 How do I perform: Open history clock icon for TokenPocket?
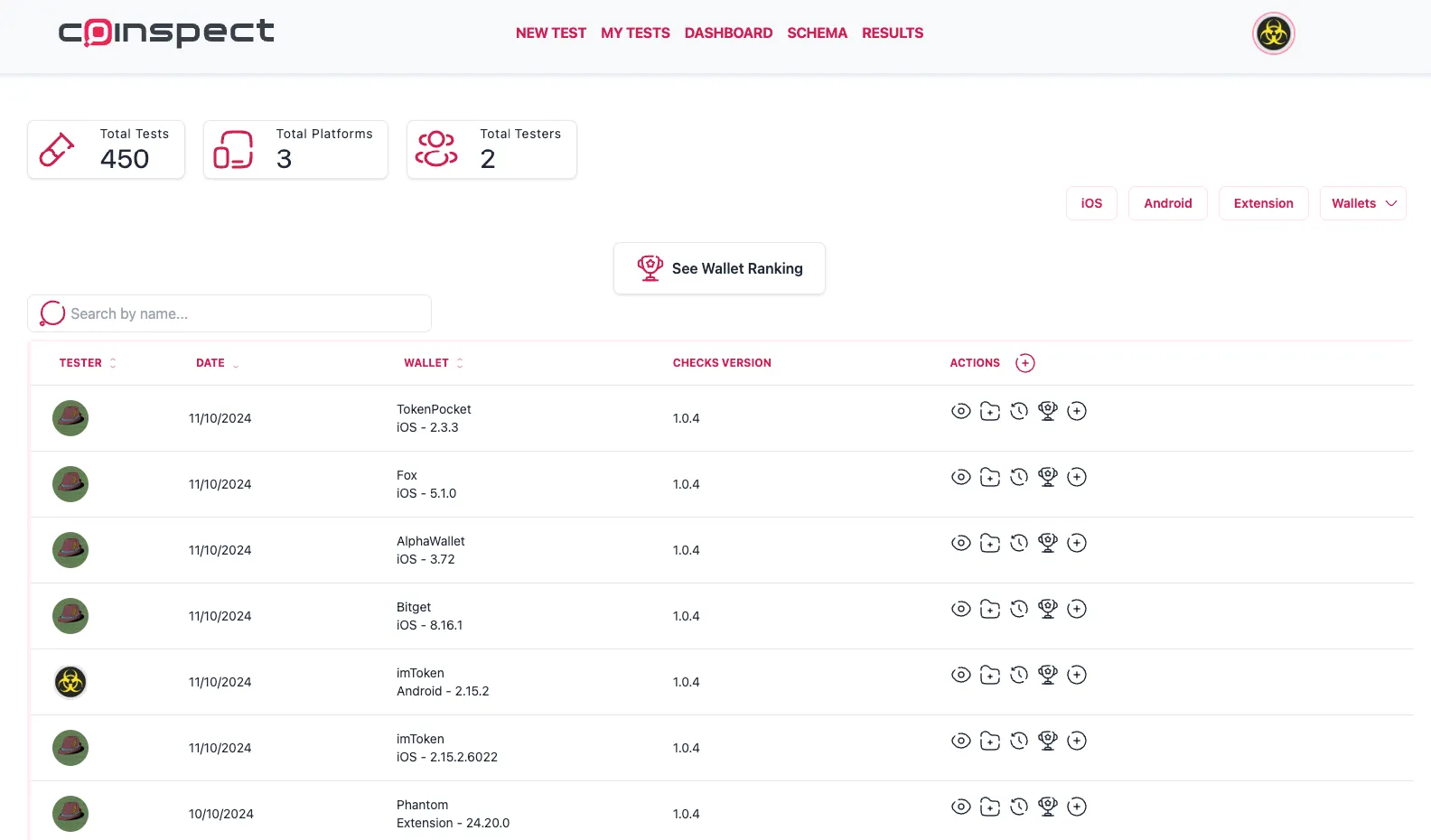(x=1019, y=411)
